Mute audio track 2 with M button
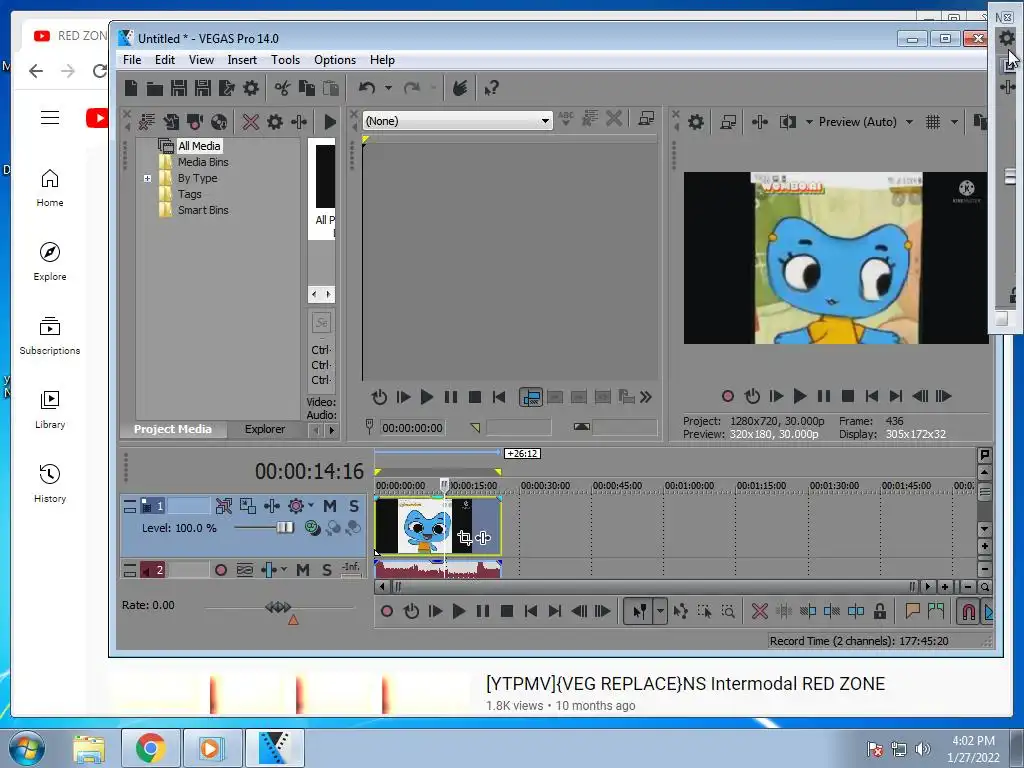This screenshot has width=1024, height=768. pyautogui.click(x=303, y=570)
